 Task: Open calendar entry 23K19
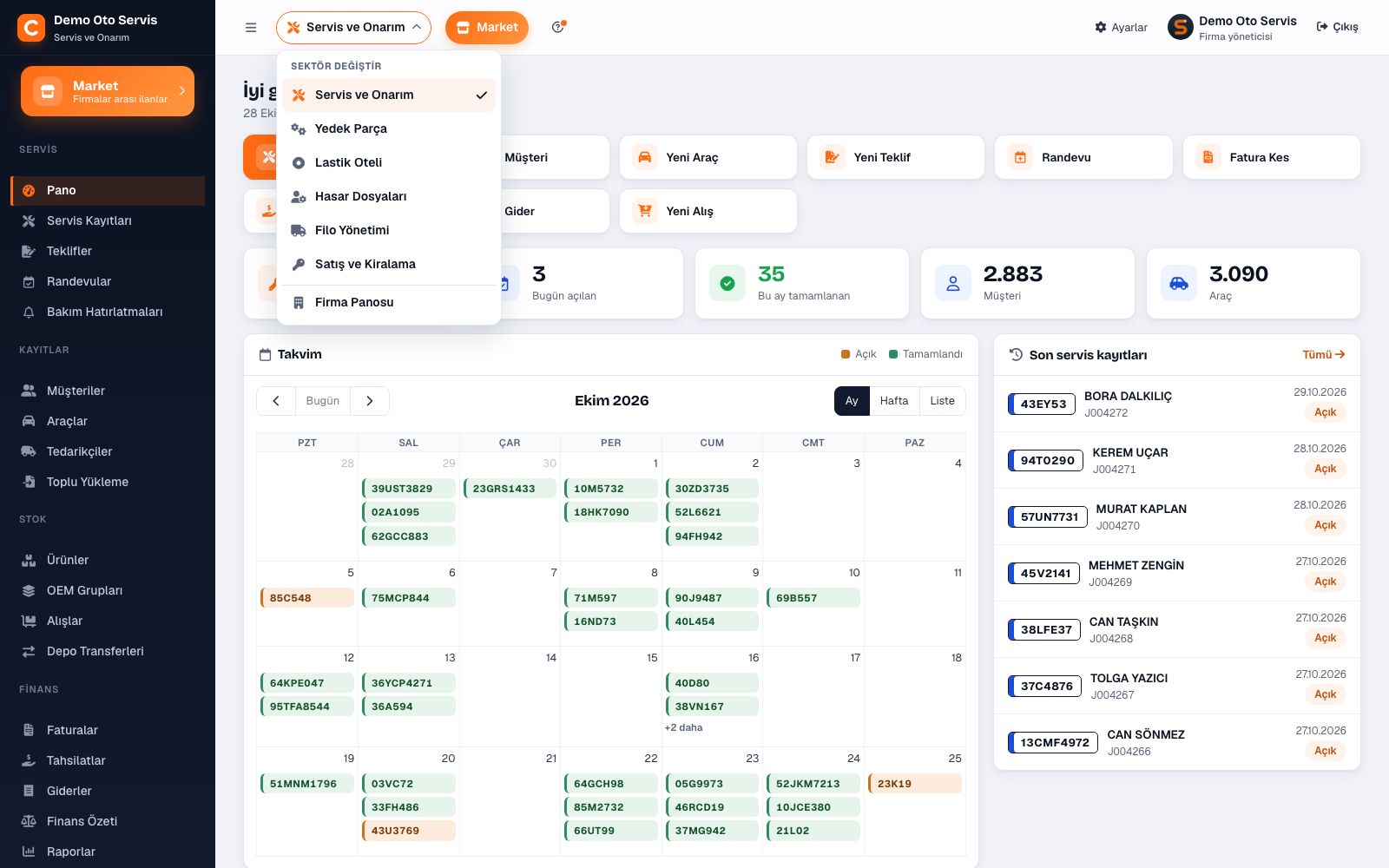[x=915, y=784]
